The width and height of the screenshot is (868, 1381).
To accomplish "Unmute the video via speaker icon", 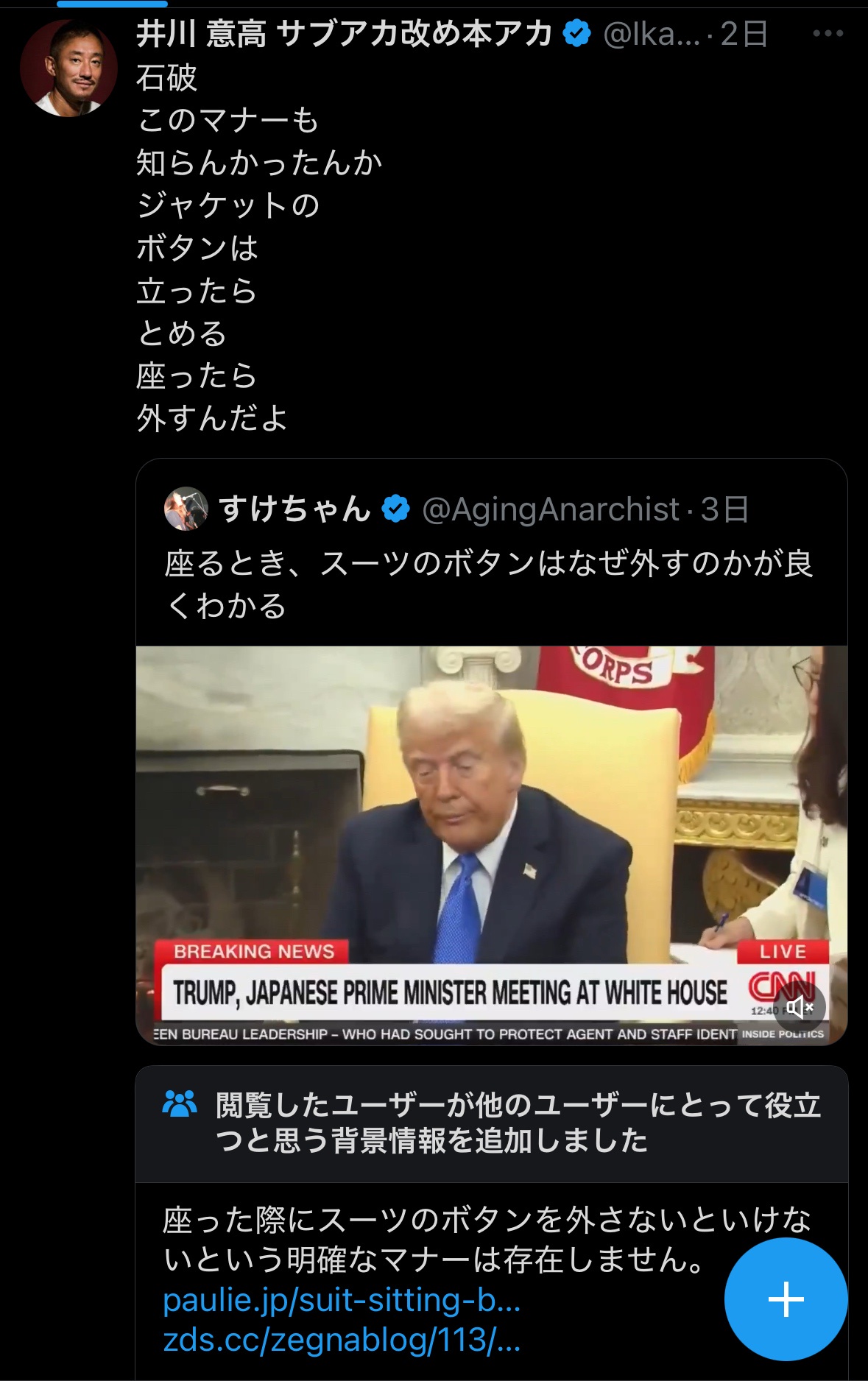I will tap(800, 1006).
